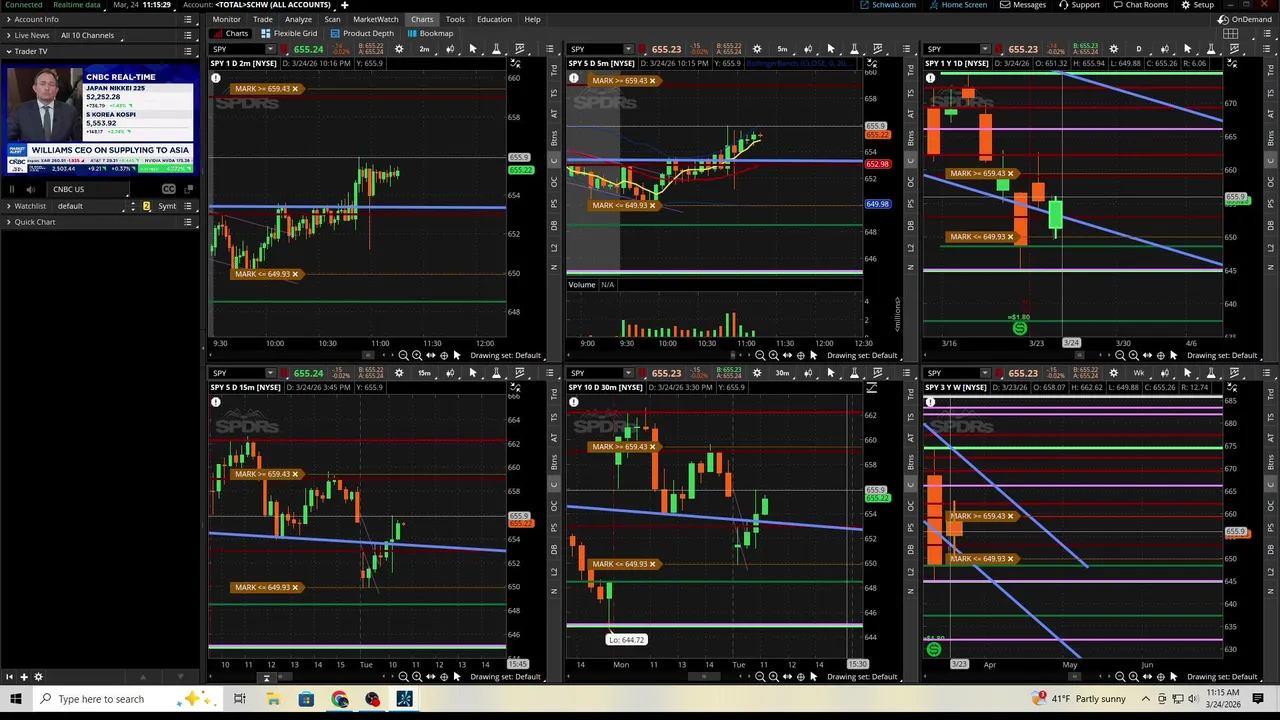
Task: Pop out the Trader TV video
Action: (x=189, y=189)
